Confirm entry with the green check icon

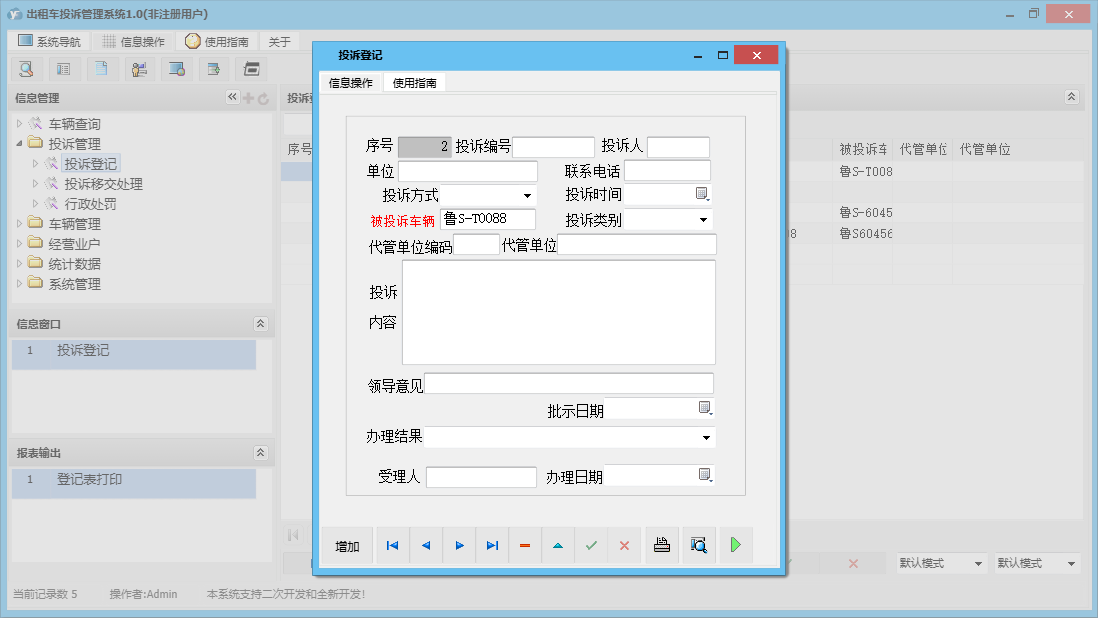(590, 545)
